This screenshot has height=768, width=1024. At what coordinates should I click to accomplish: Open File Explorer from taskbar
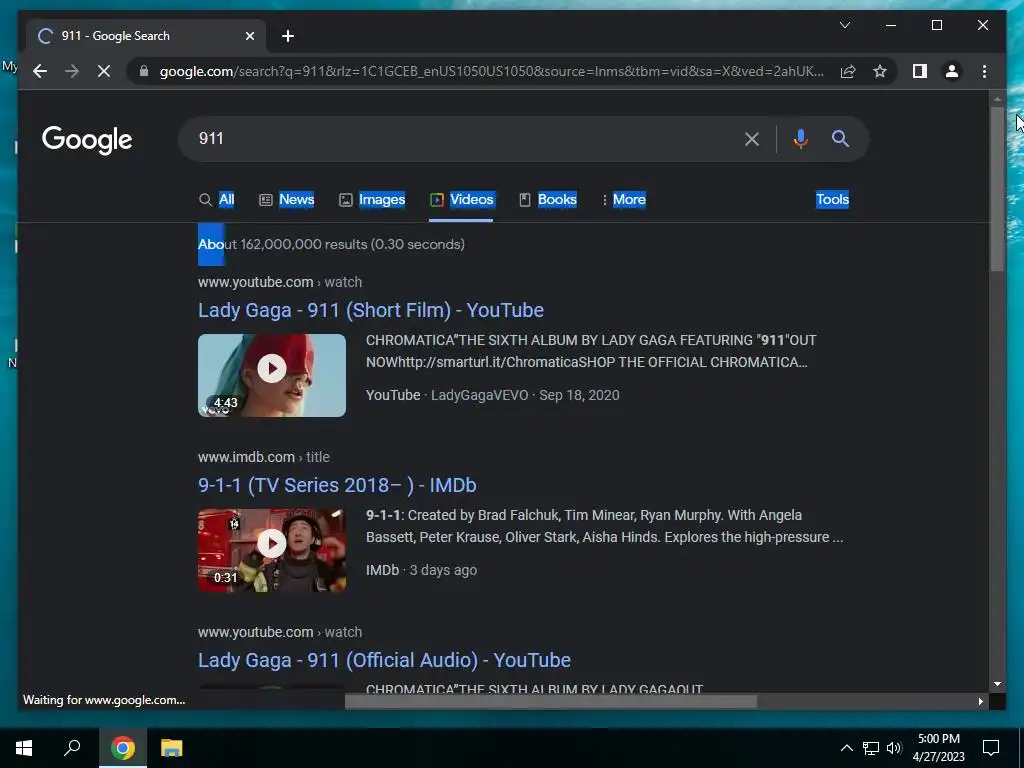point(171,748)
